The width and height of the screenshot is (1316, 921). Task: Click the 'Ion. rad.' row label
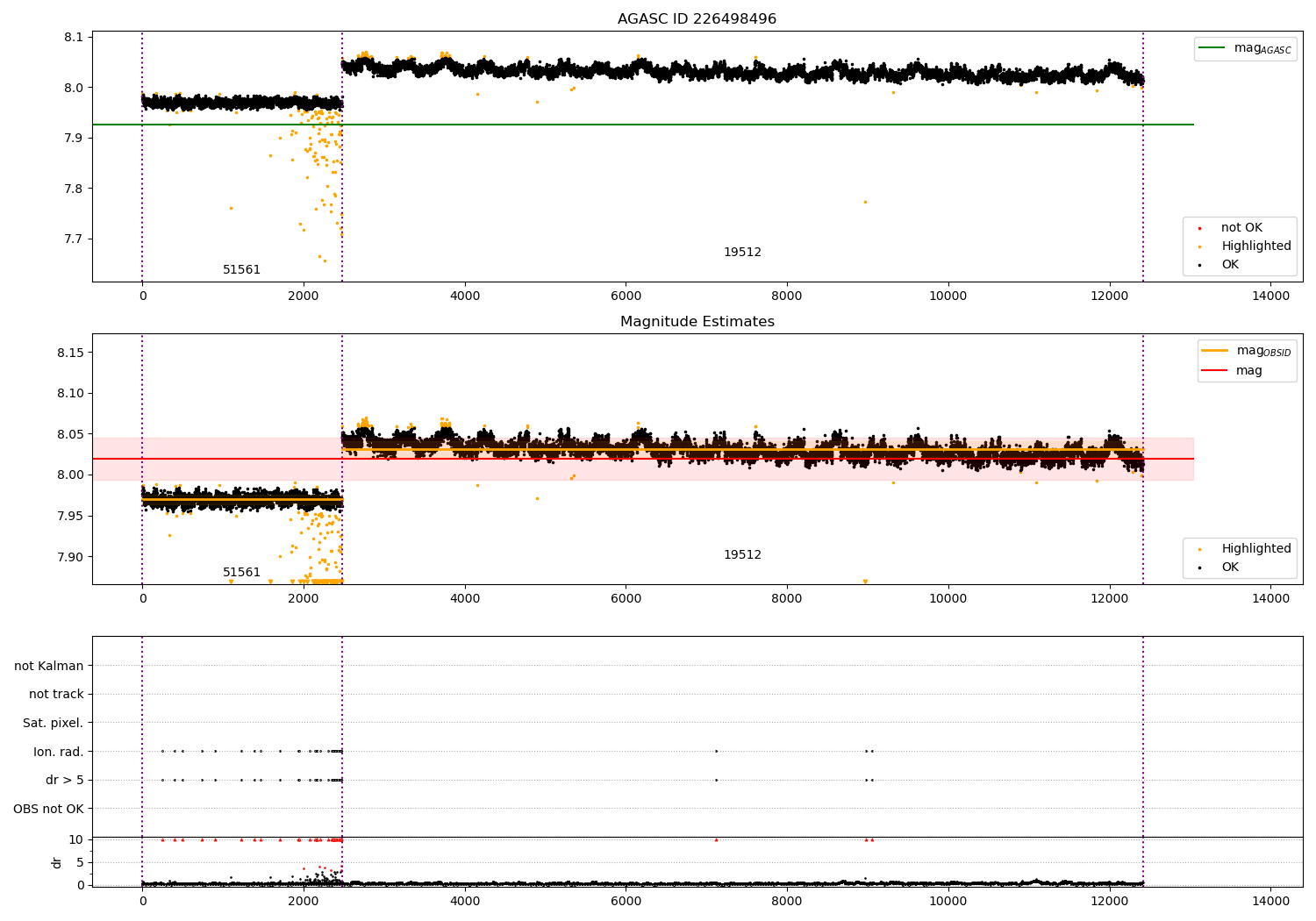(59, 752)
